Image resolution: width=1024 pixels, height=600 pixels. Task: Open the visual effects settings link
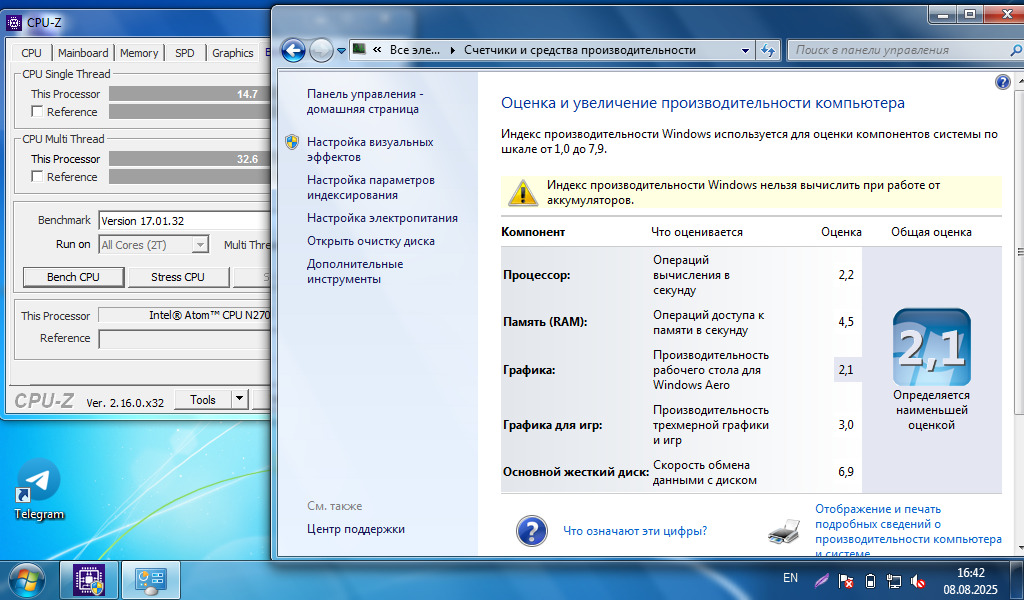click(370, 150)
